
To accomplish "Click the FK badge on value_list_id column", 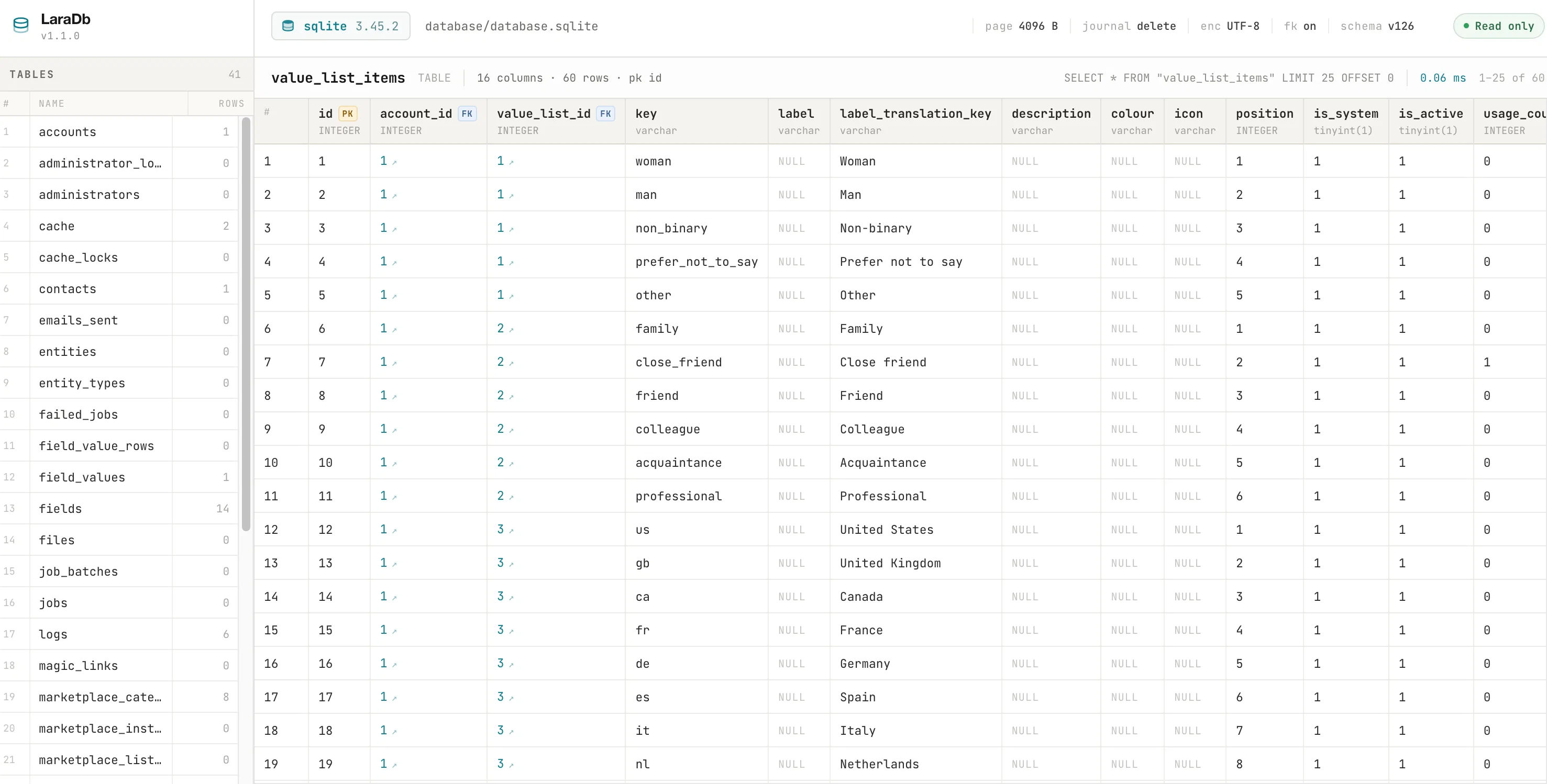I will coord(605,114).
